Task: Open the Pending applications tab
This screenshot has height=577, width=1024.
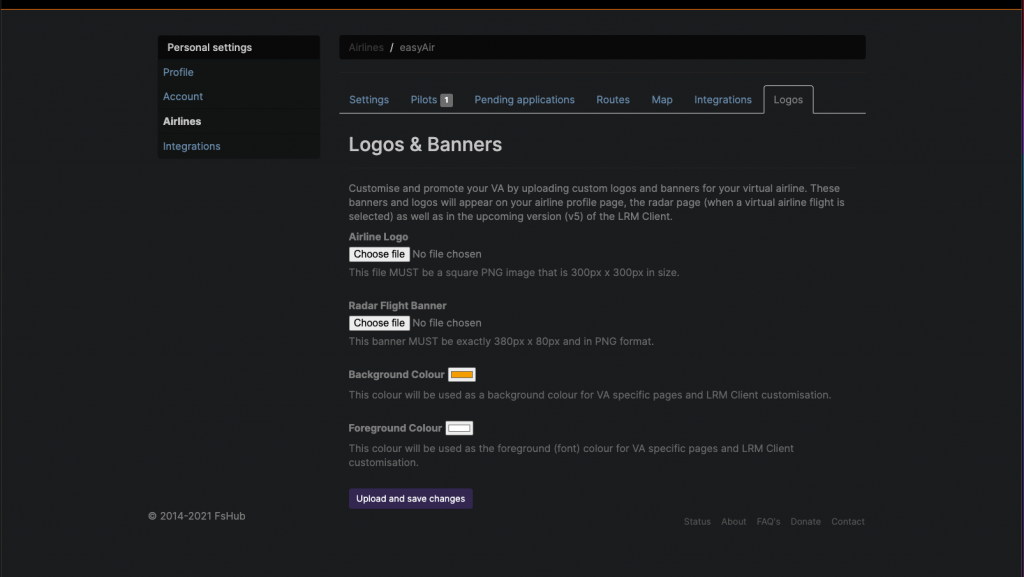Action: tap(524, 100)
